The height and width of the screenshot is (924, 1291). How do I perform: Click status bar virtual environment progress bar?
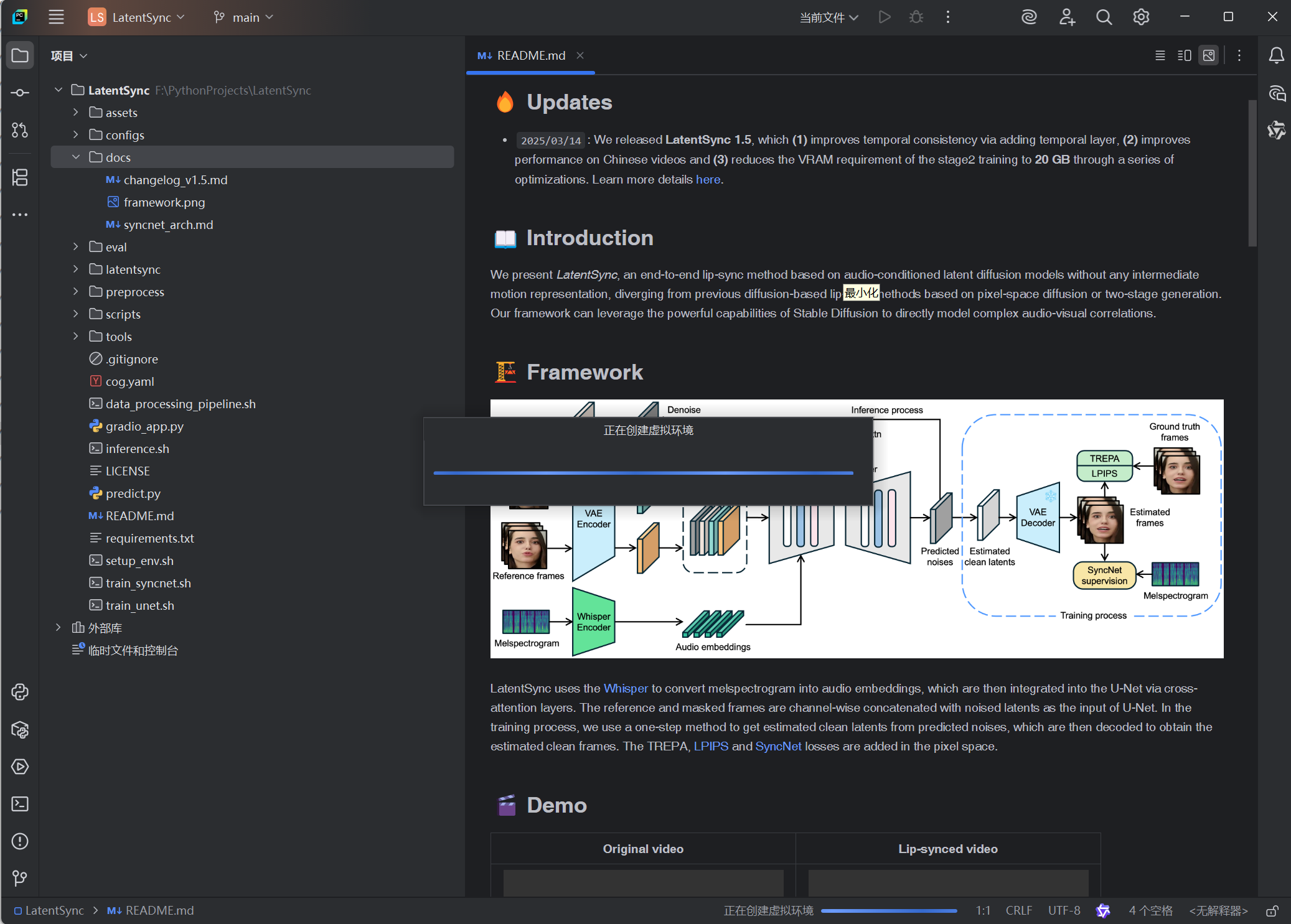(888, 911)
